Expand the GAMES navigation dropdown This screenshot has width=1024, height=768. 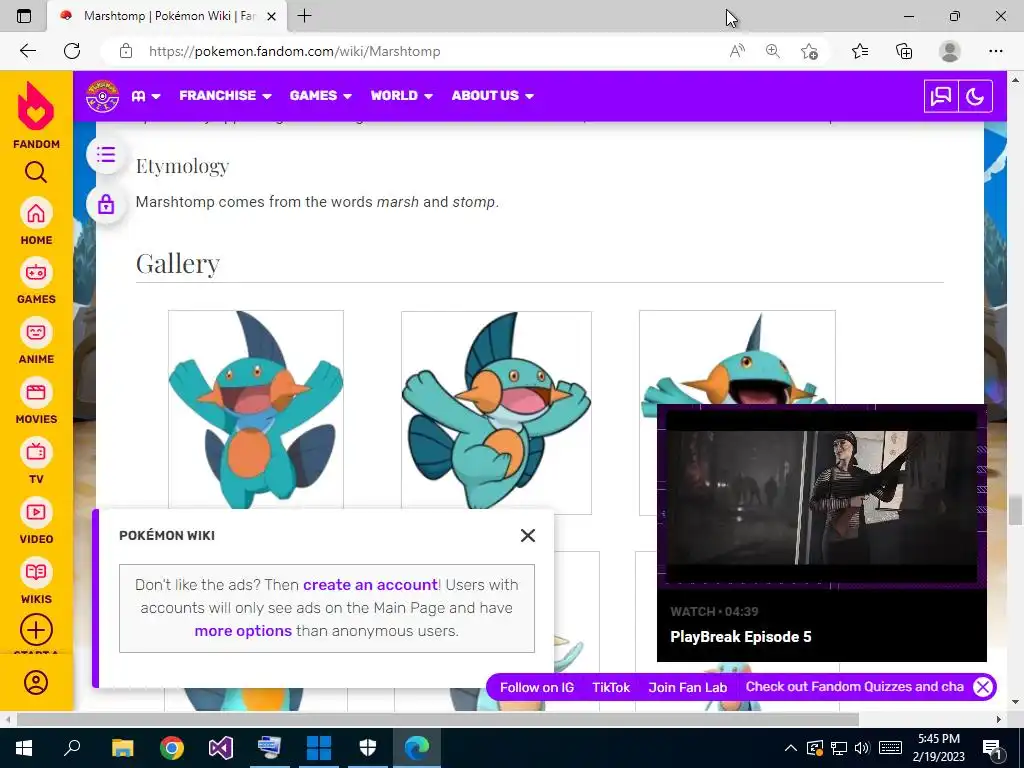pos(321,95)
